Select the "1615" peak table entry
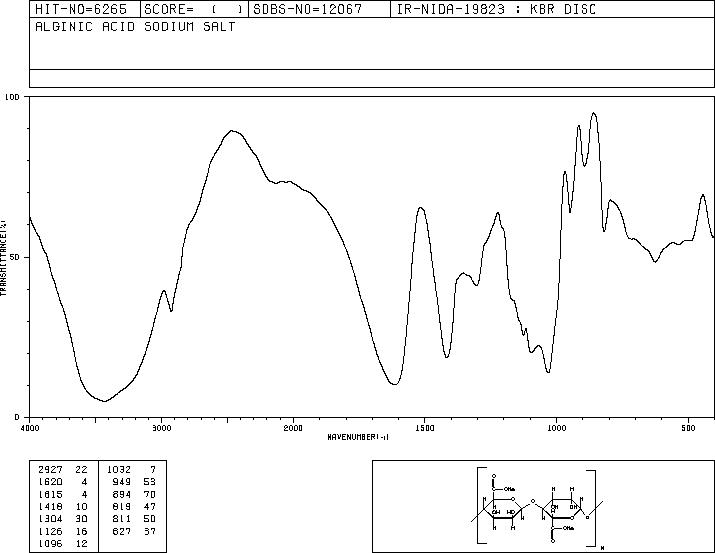Image resolution: width=715 pixels, height=553 pixels. [50, 494]
